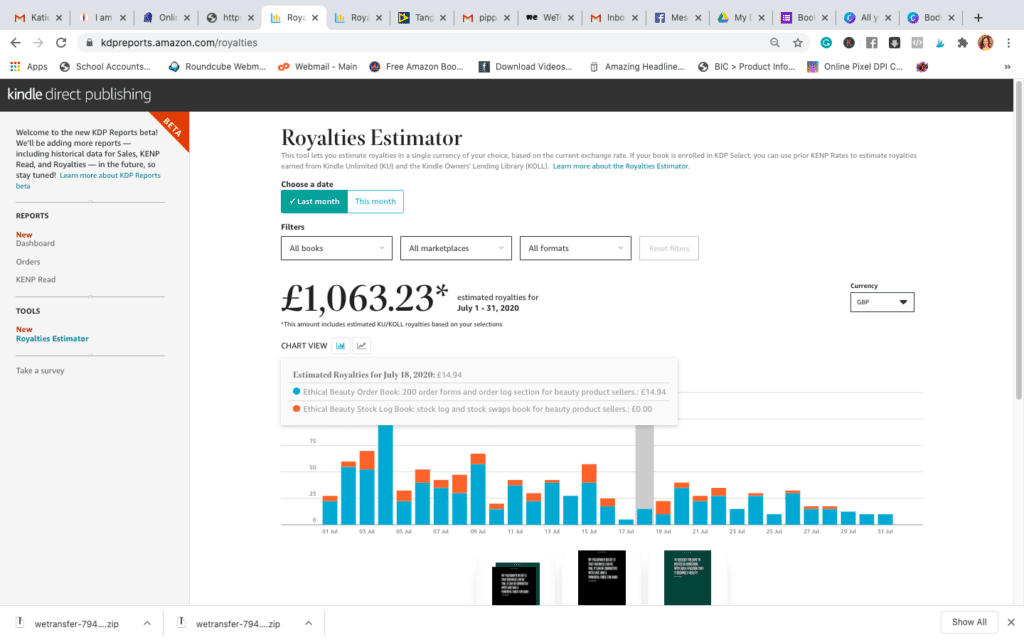Screen dimensions: 1024x640
Task: Switch to bar chart view
Action: [340, 345]
